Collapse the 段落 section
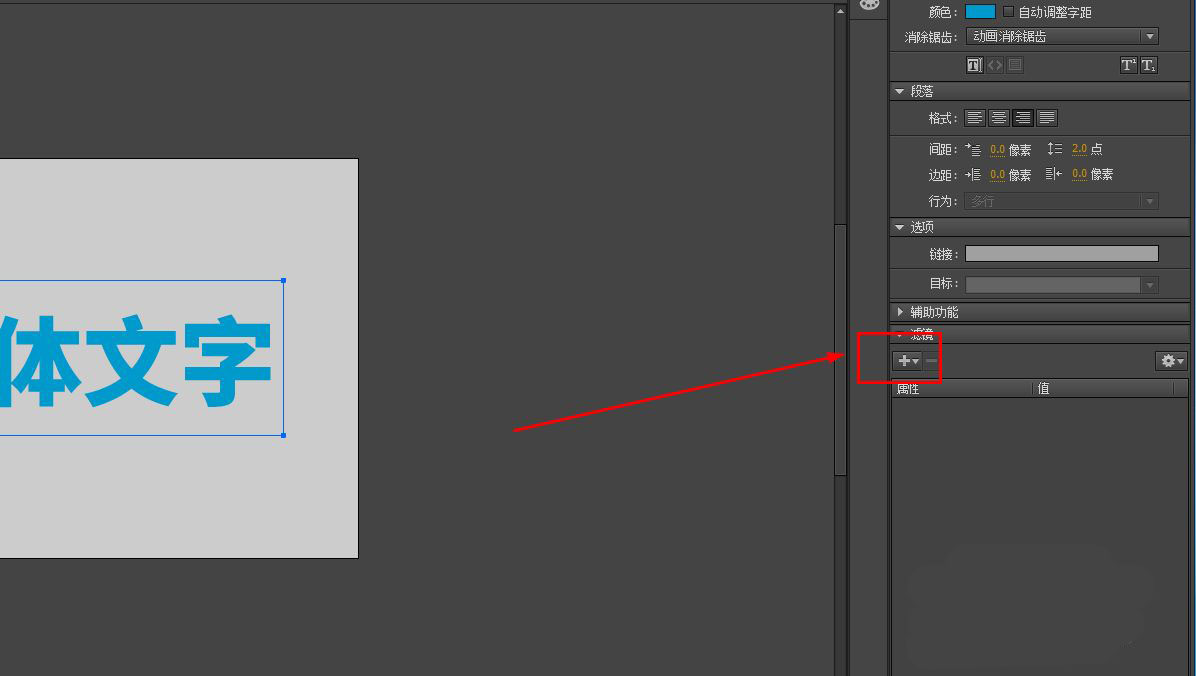Viewport: 1196px width, 676px height. coord(900,92)
